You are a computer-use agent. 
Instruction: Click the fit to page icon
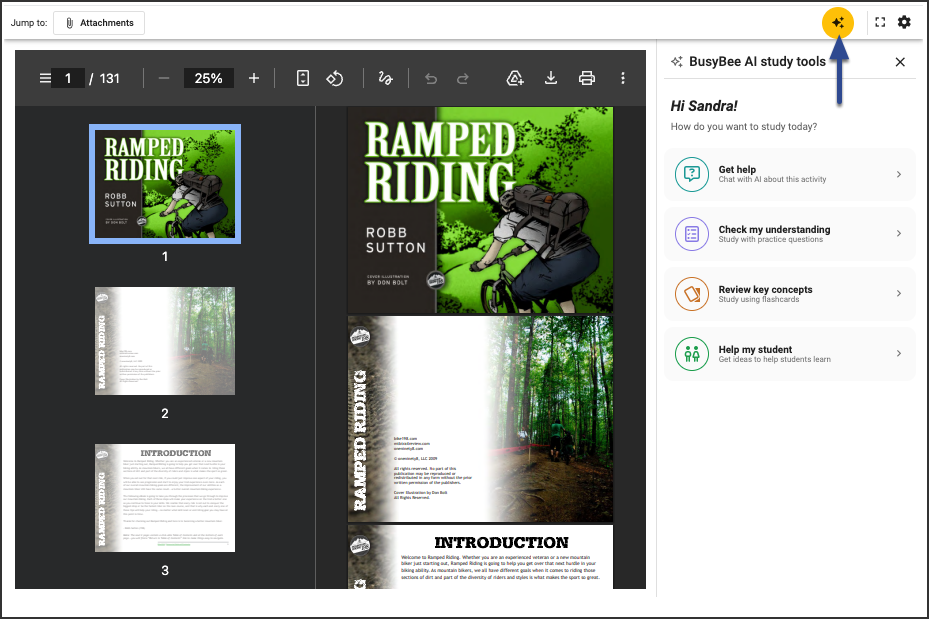pyautogui.click(x=303, y=78)
